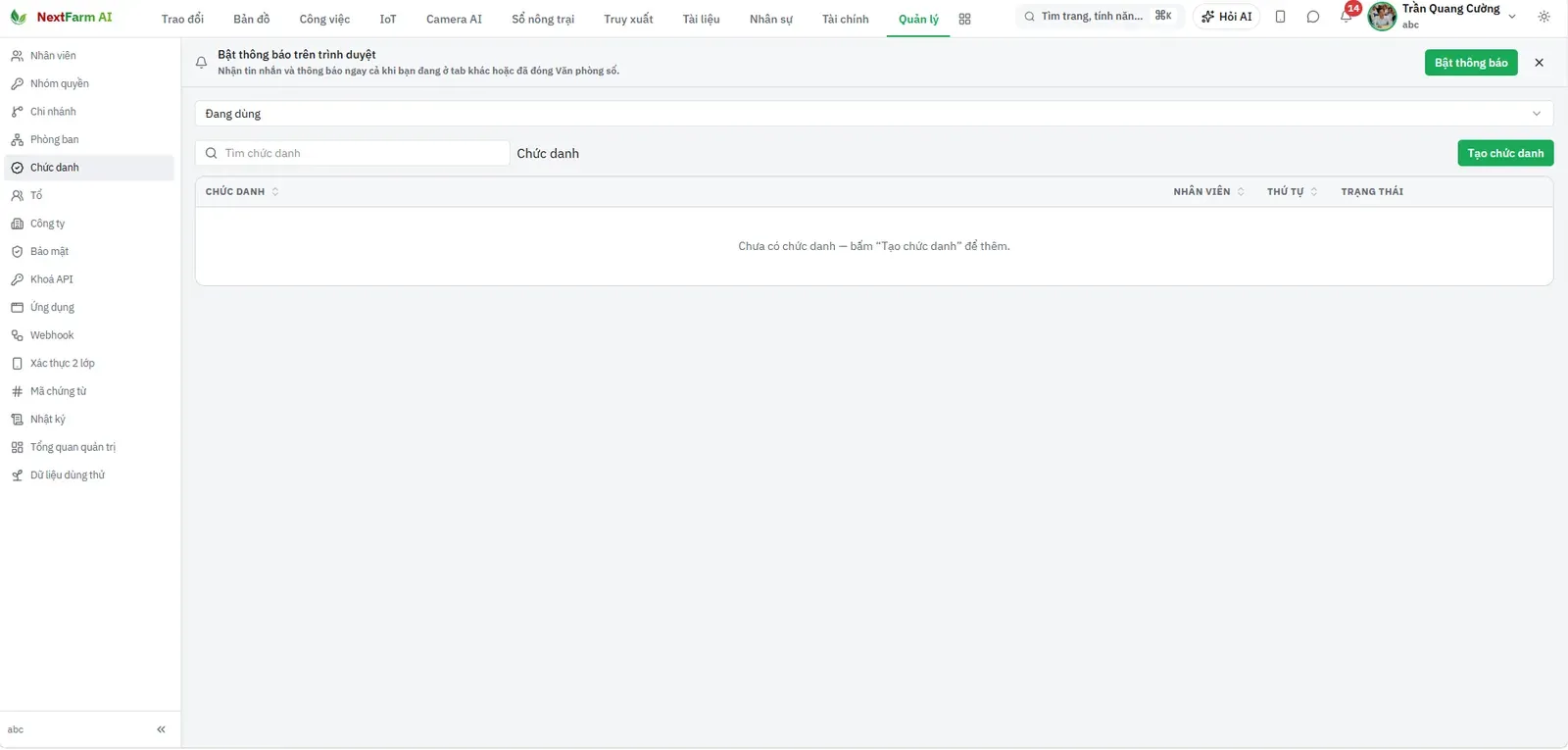The image size is (1568, 750).
Task: Open the Sổ nông trại tab
Action: point(543,20)
